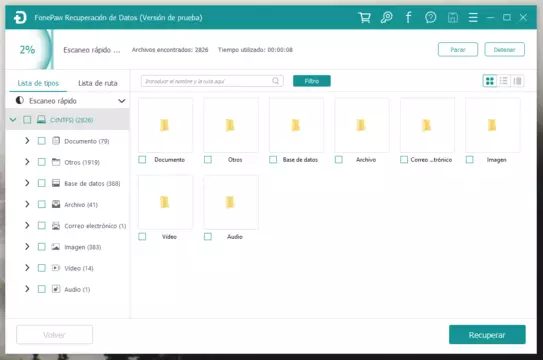
Task: Click the Audio icon in tree
Action: [56, 289]
